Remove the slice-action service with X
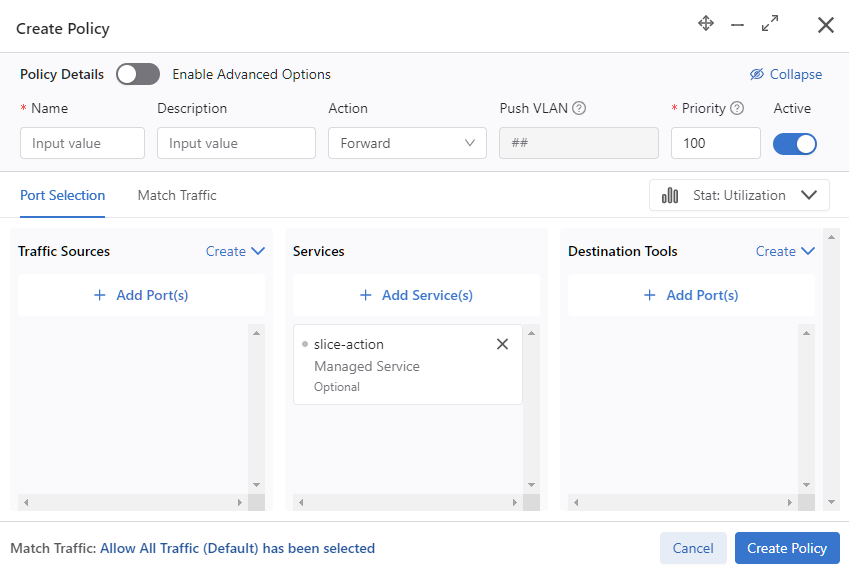Screen dimensions: 849x568 tap(502, 344)
